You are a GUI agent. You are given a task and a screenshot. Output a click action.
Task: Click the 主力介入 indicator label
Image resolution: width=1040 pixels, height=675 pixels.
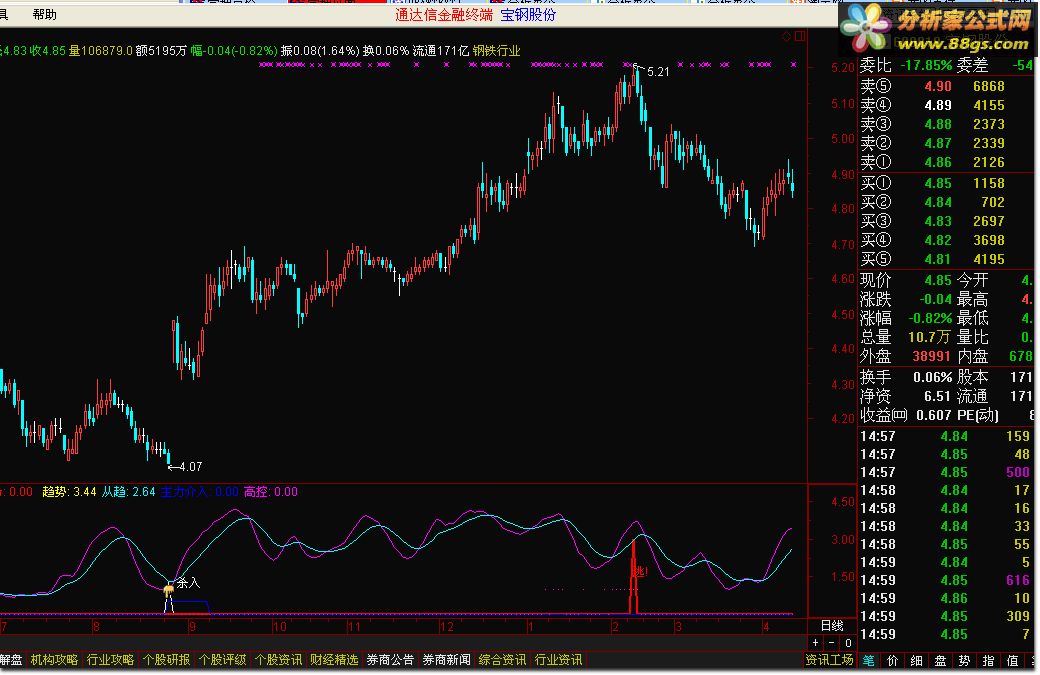pos(184,492)
